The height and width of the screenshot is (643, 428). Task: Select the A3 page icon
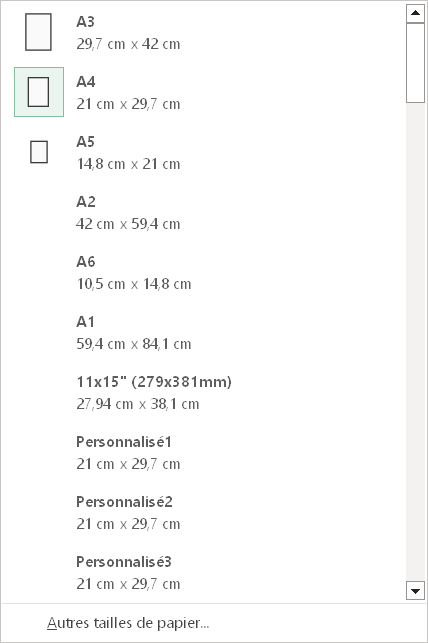[38, 32]
